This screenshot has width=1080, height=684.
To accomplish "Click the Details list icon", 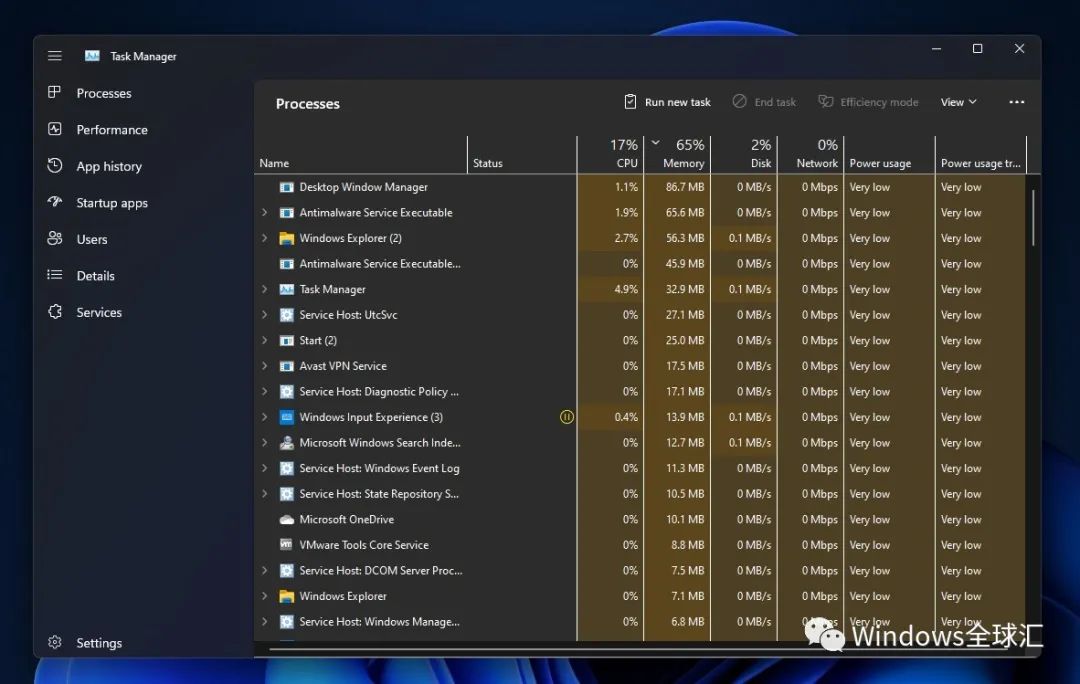I will (x=54, y=275).
